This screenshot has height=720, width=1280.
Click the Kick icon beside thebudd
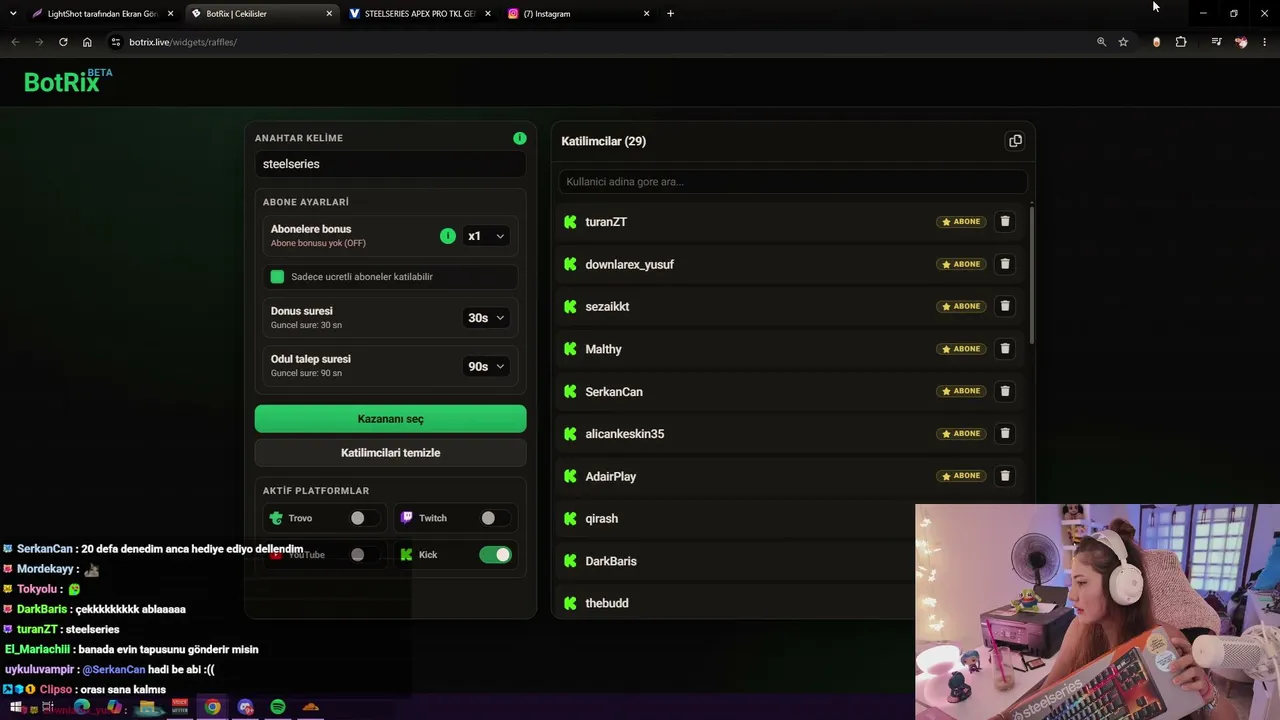[x=570, y=603]
